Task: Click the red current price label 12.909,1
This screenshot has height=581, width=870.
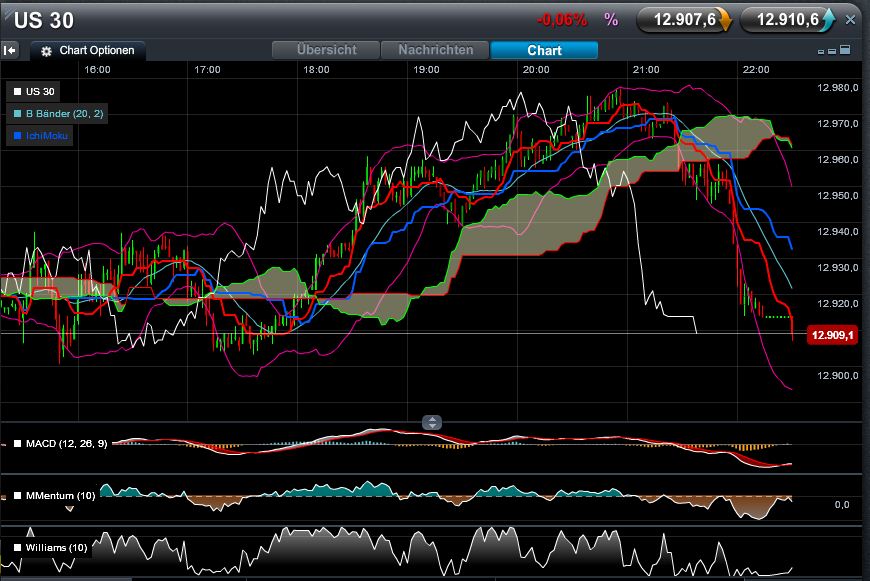Action: [x=832, y=335]
